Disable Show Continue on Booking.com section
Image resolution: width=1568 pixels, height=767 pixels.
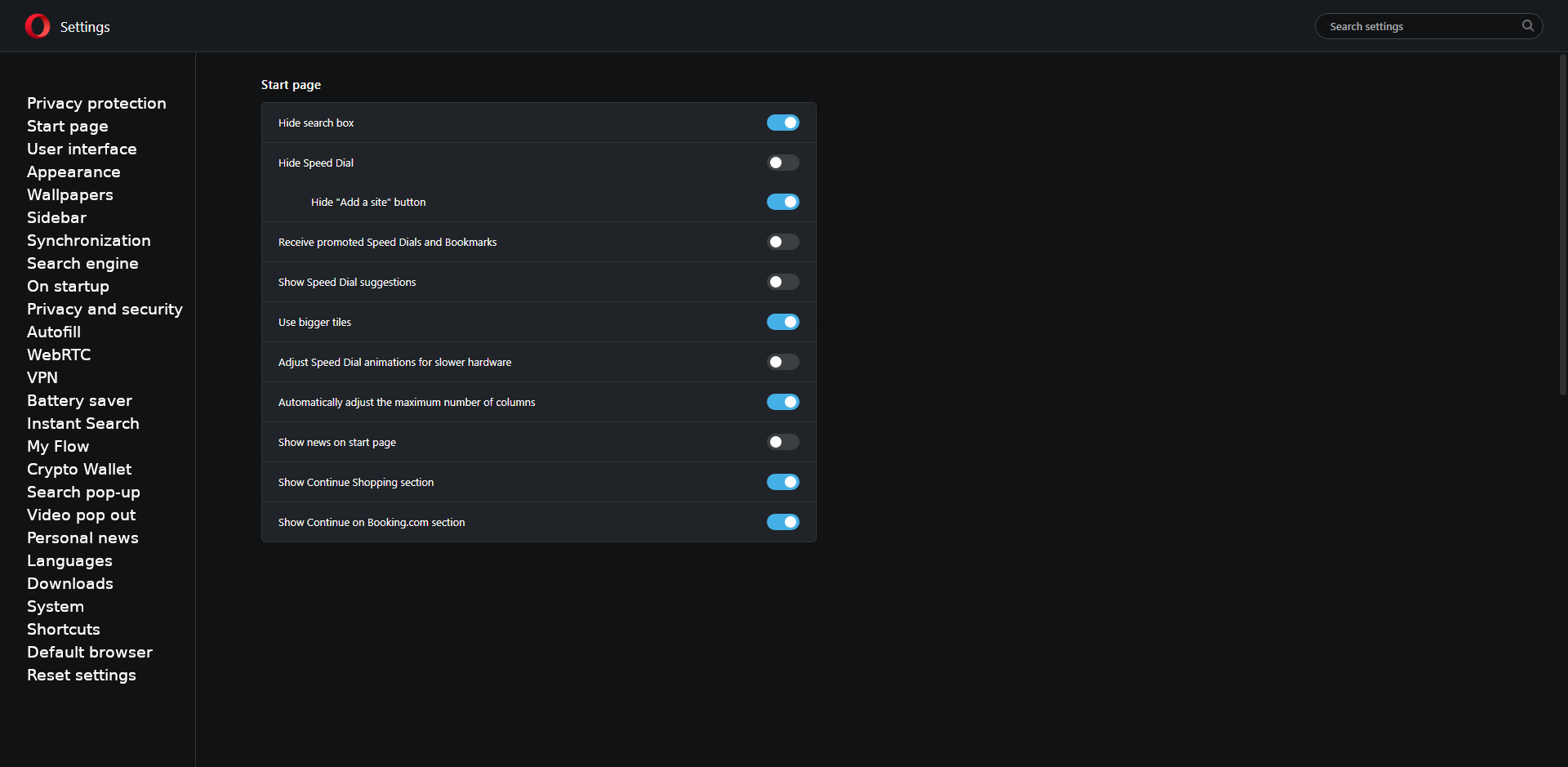pos(782,522)
